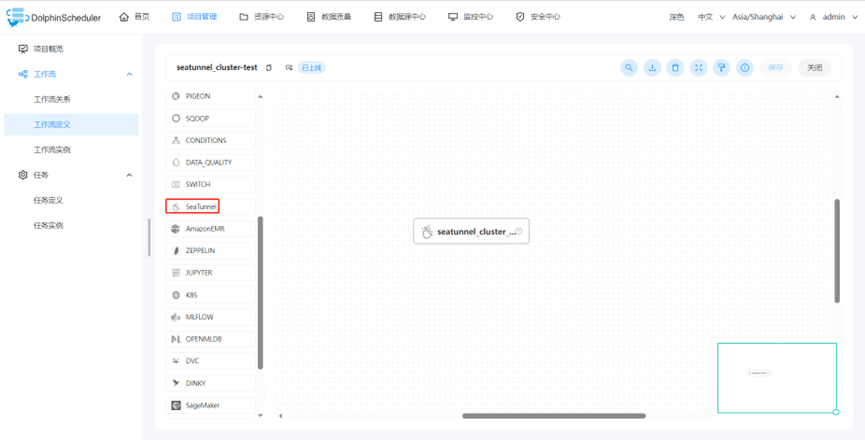Click the canvas scroll-up arrow

[837, 96]
